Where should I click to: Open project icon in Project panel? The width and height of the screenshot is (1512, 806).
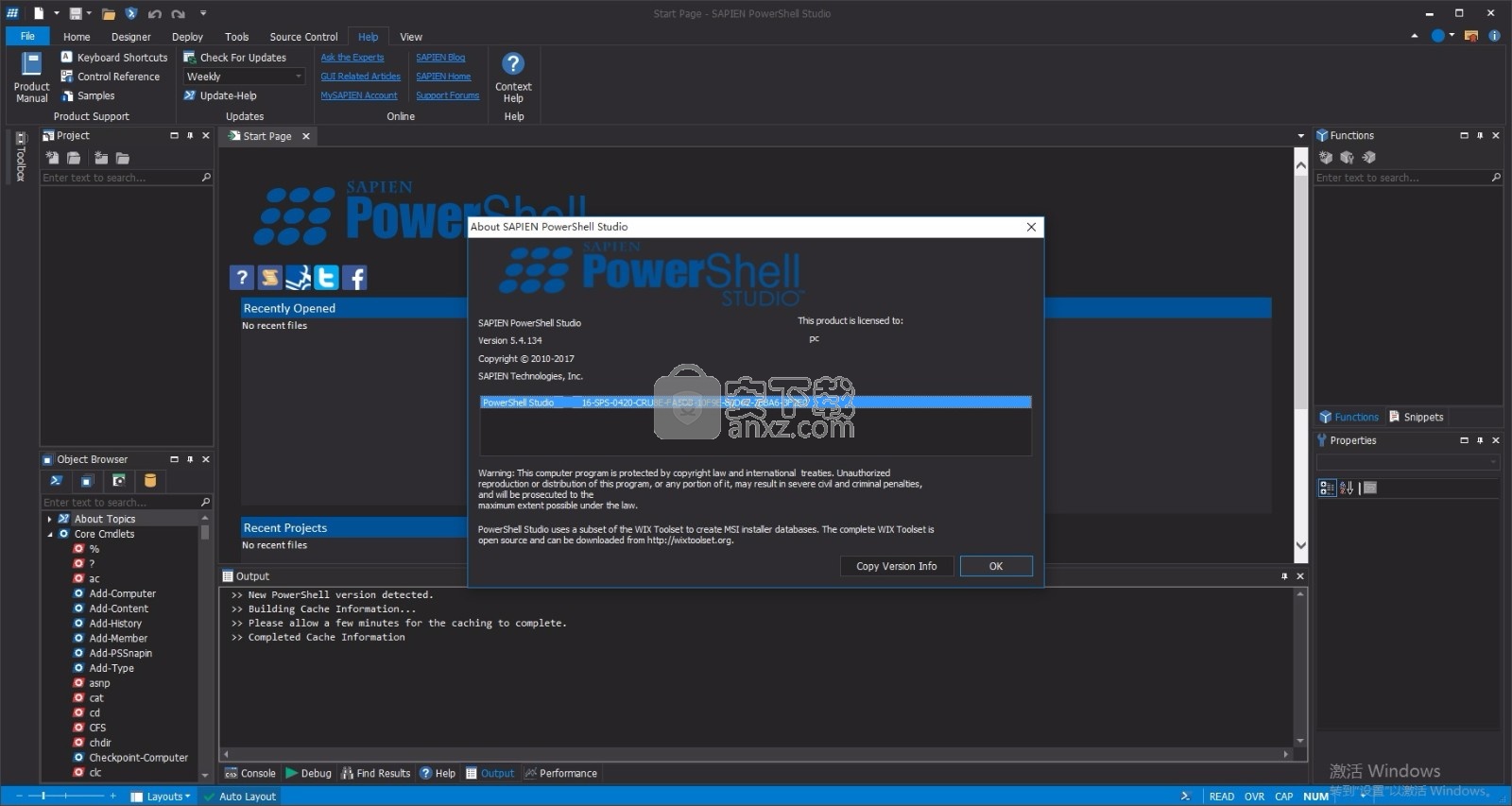74,158
